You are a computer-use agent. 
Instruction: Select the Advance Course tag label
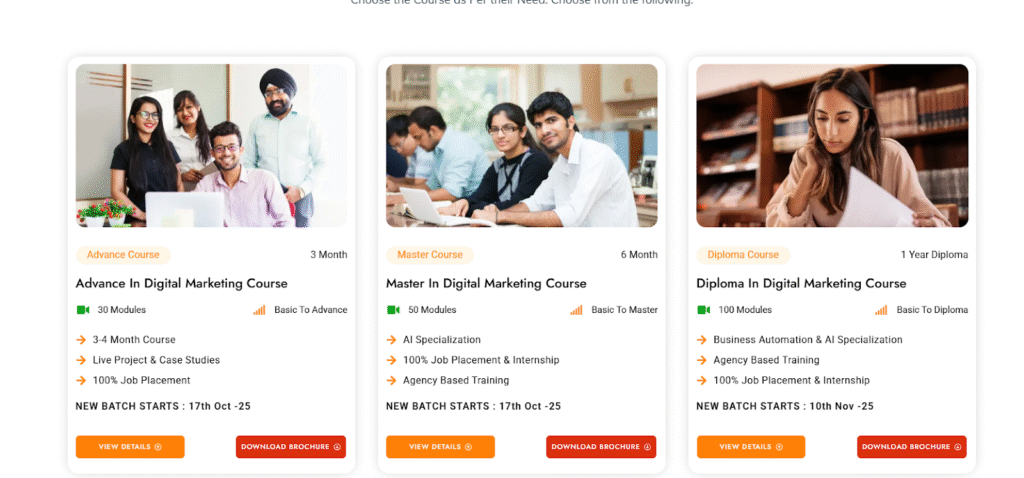point(123,255)
